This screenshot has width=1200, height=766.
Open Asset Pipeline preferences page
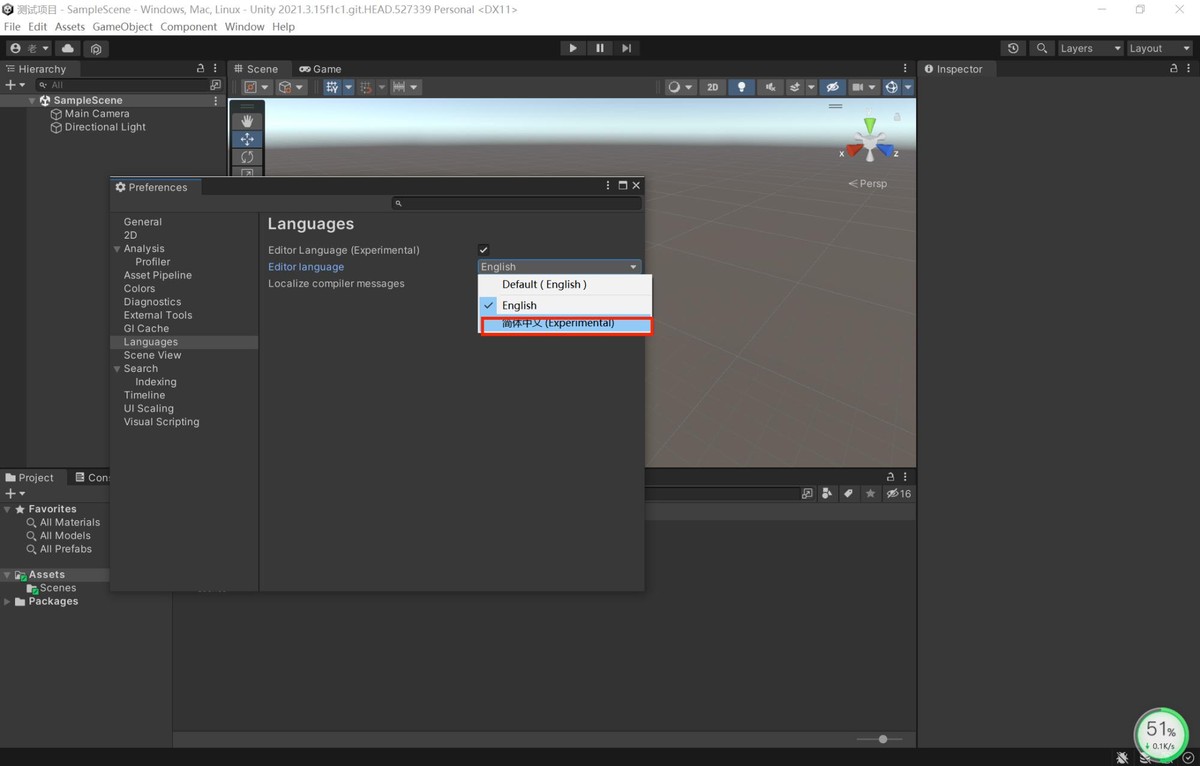tap(157, 275)
